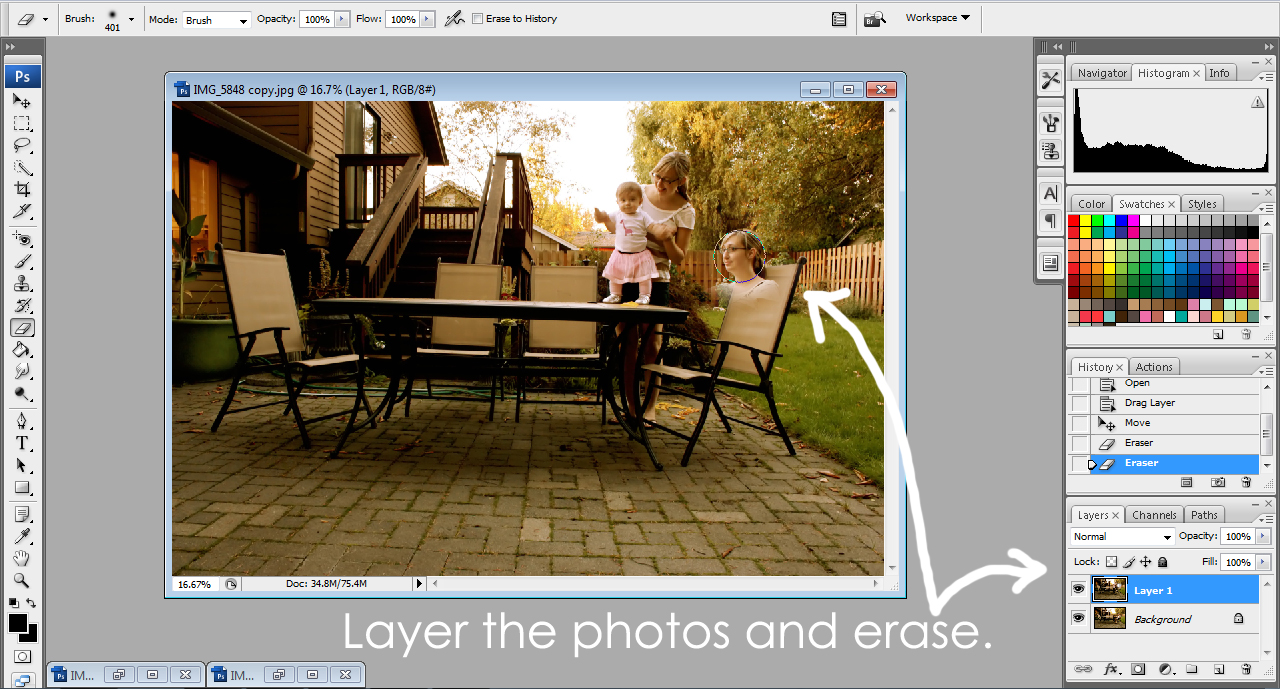Viewport: 1280px width, 689px height.
Task: Toggle Lock transparent pixels for Layer 1
Action: click(x=1113, y=561)
